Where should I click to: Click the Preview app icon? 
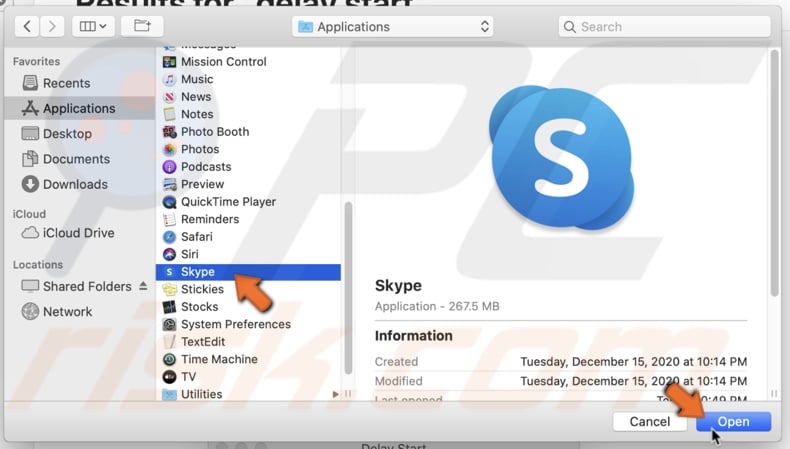point(169,184)
